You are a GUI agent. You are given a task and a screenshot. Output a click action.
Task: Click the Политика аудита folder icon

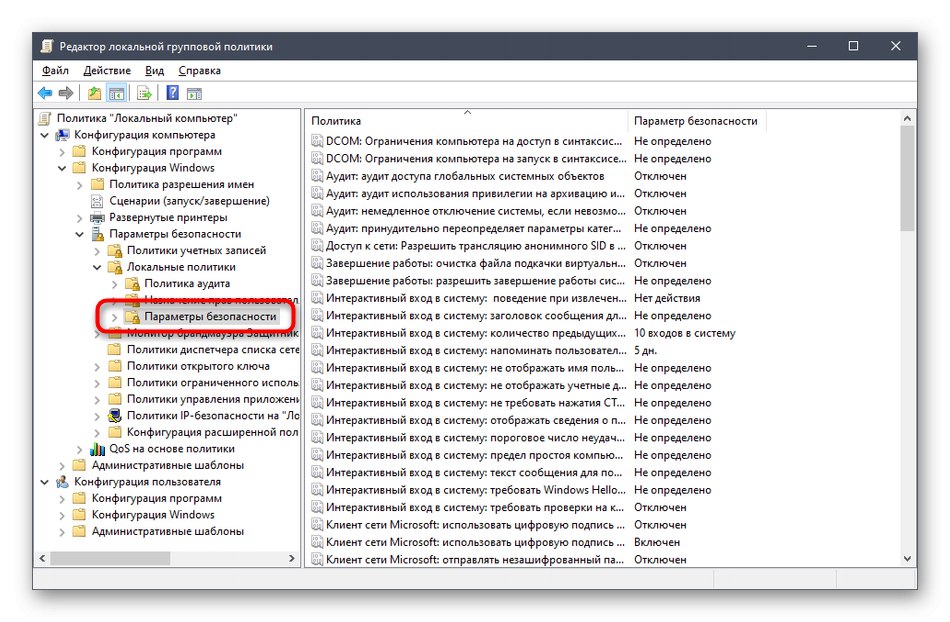tap(133, 283)
